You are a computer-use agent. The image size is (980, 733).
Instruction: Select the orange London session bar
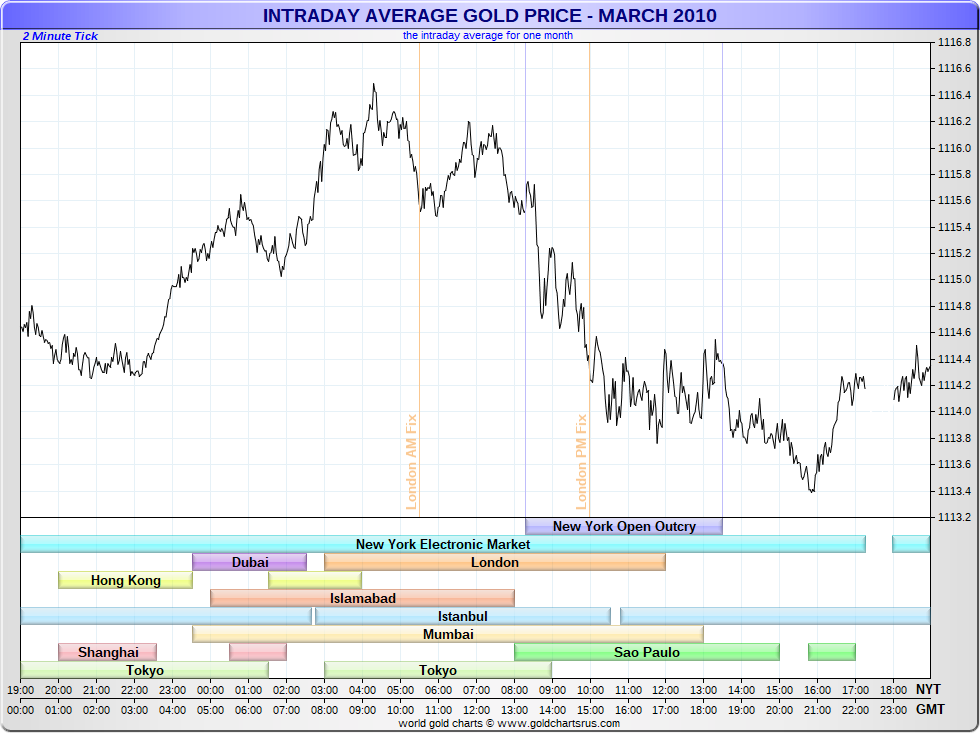click(x=495, y=562)
